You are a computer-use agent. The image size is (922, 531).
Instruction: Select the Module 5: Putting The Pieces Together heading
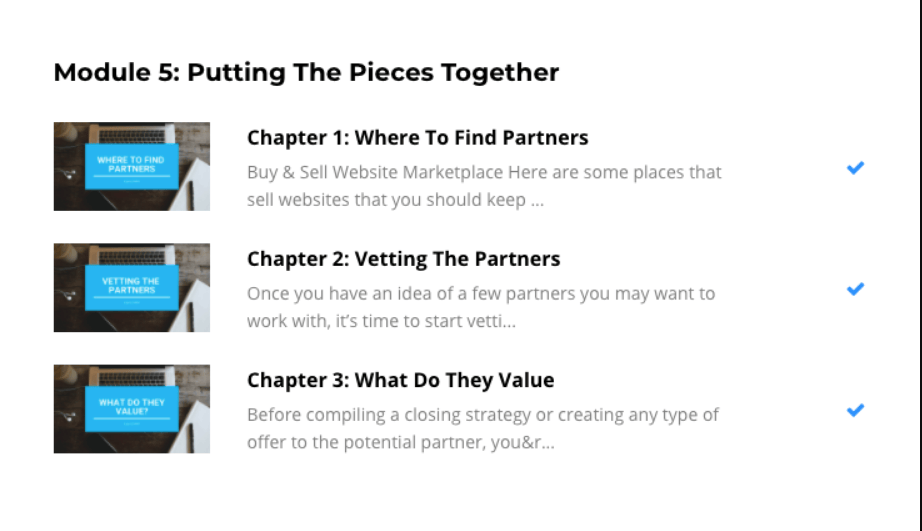pos(306,72)
